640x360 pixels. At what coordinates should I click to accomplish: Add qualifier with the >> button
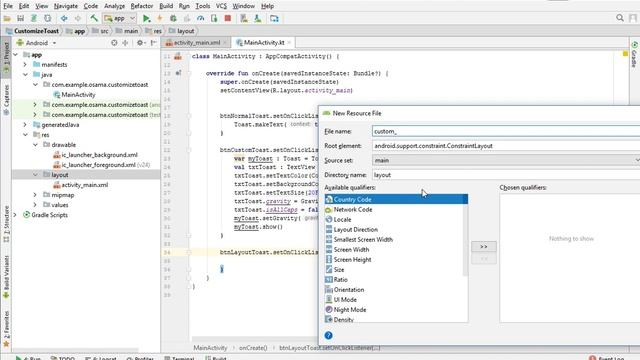point(484,247)
